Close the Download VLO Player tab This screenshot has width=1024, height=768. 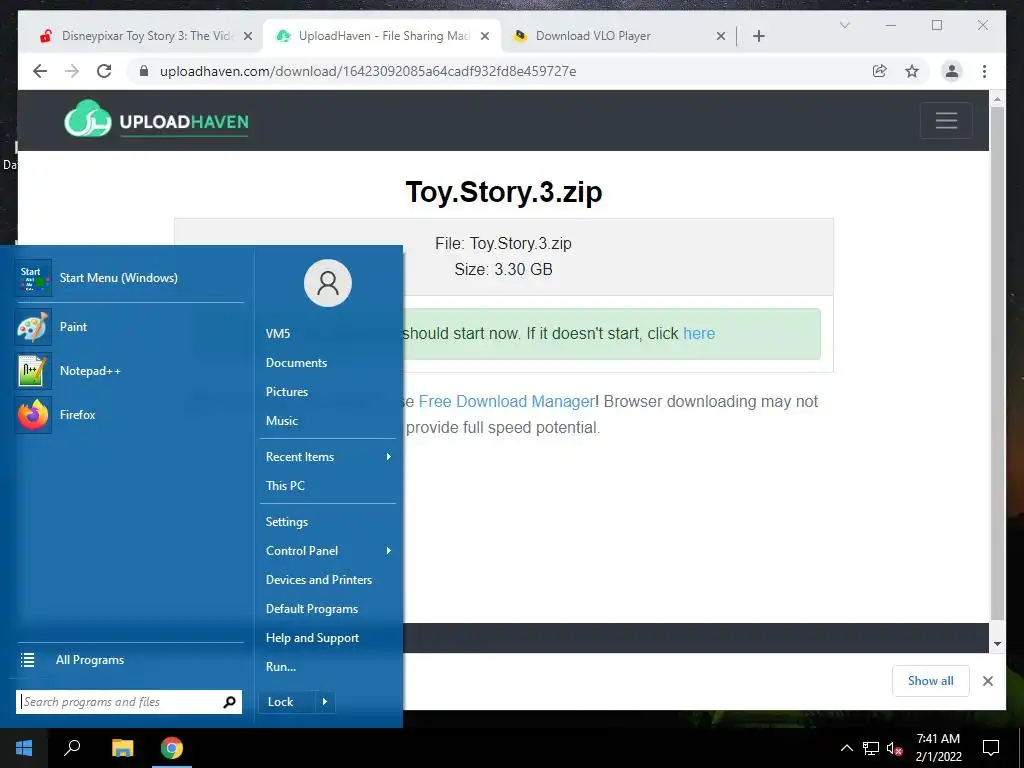[x=720, y=36]
